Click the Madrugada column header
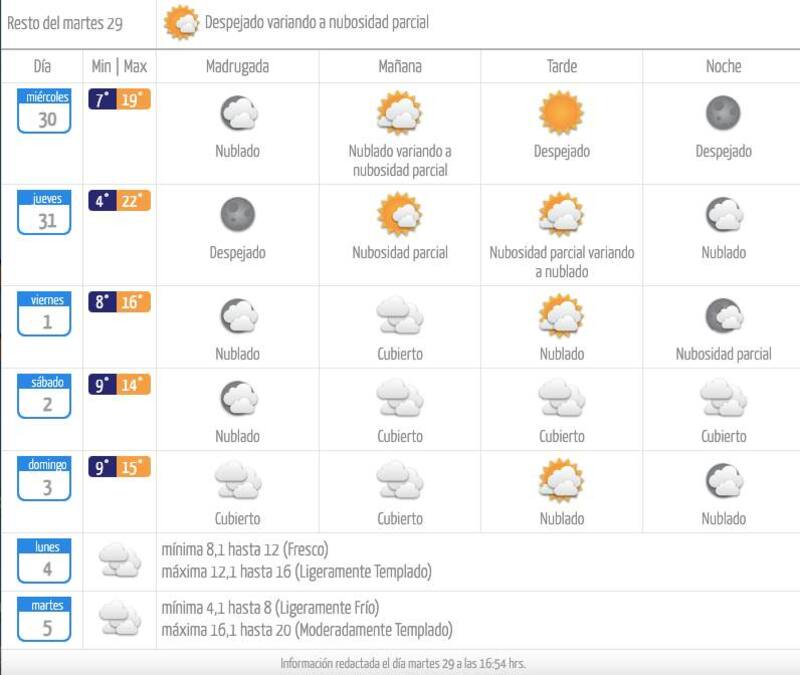 237,67
